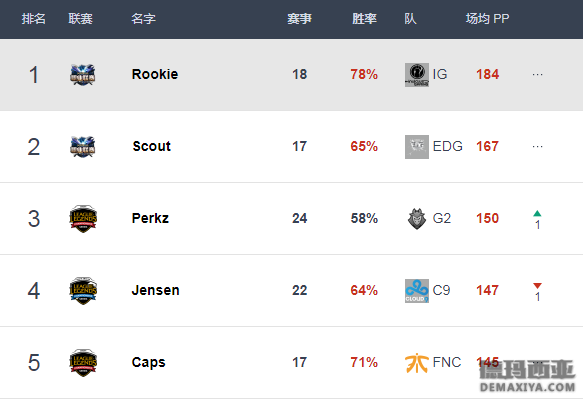Open the Fnatic team logo
Viewport: 583px width, 399px height.
[x=417, y=363]
